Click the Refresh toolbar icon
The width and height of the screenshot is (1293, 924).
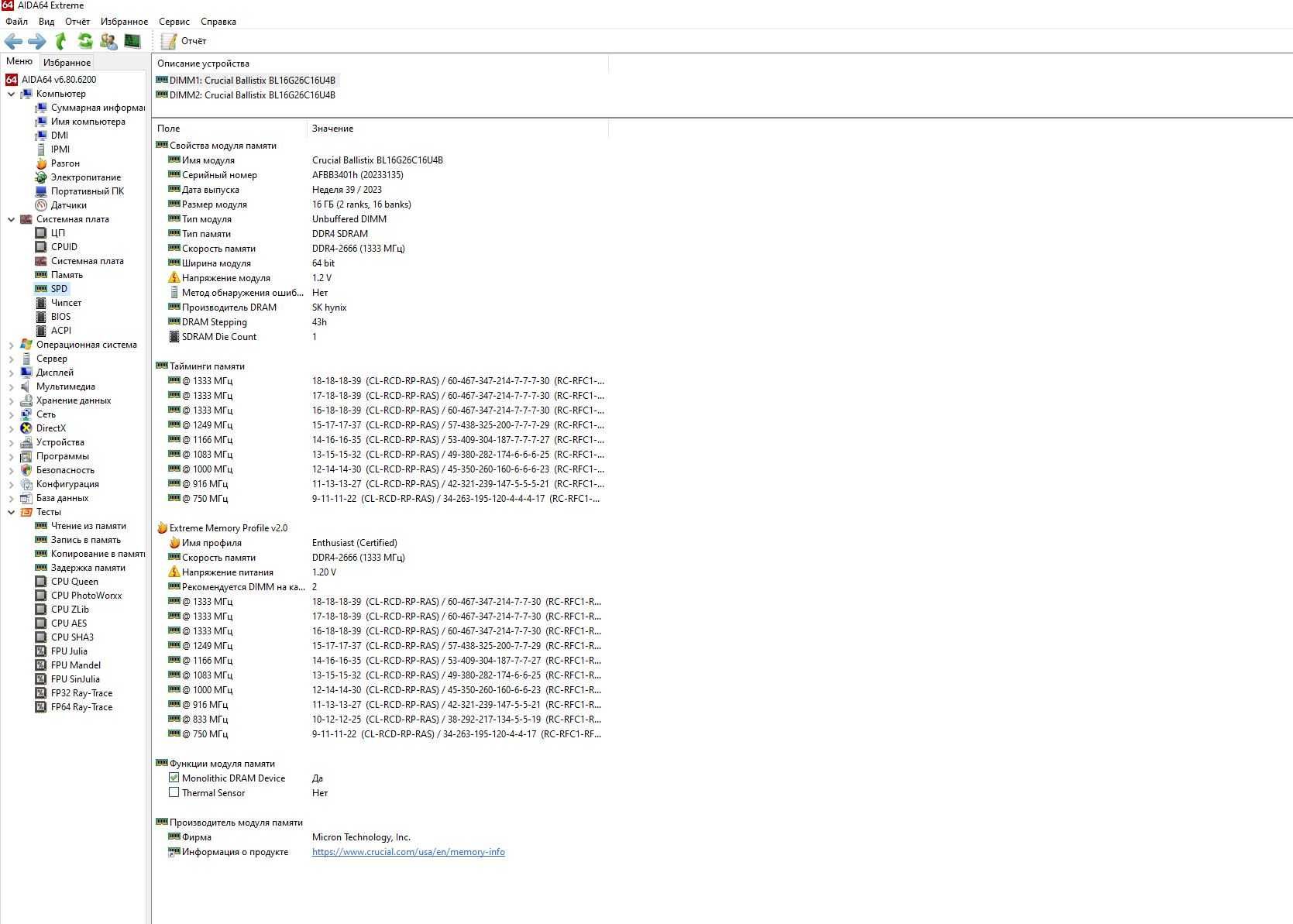[85, 41]
